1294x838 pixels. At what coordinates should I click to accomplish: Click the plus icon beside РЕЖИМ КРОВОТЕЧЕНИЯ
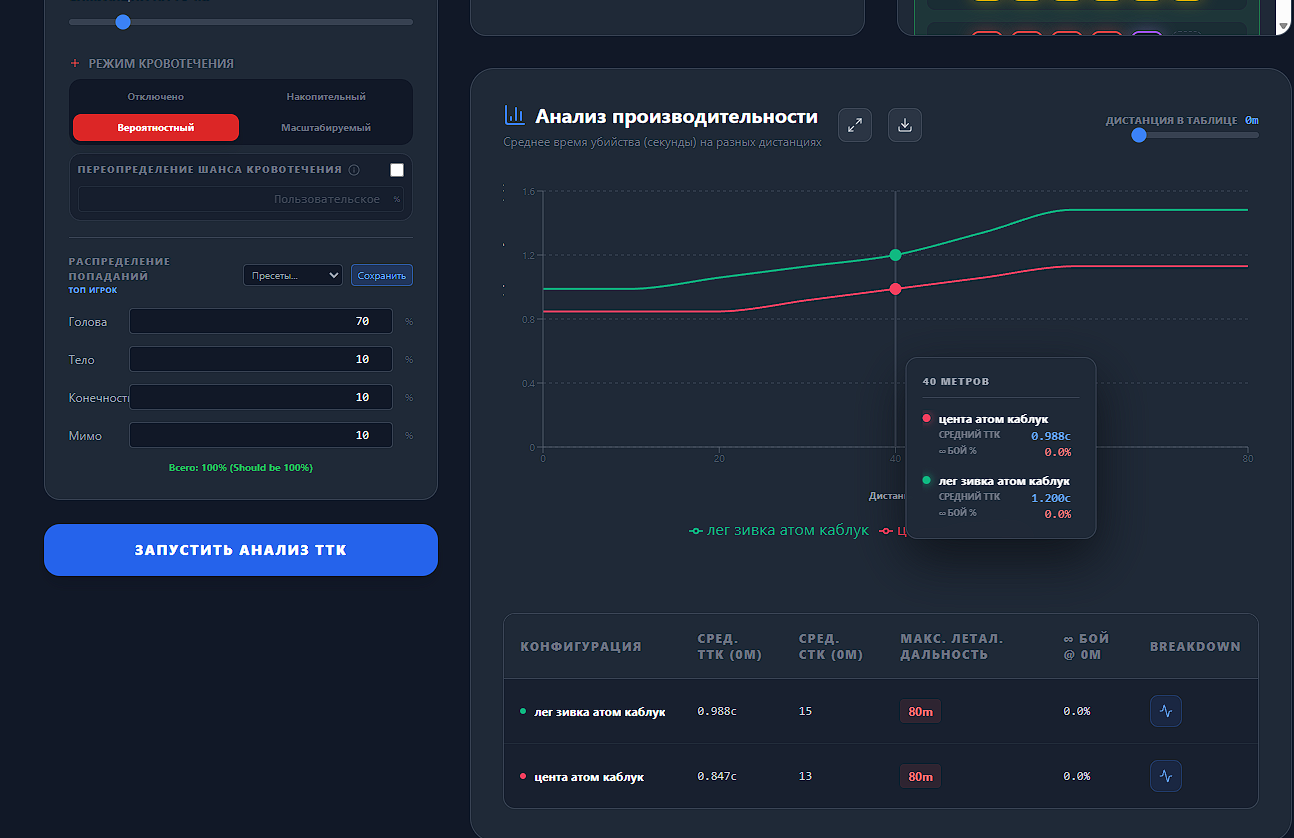pyautogui.click(x=75, y=63)
